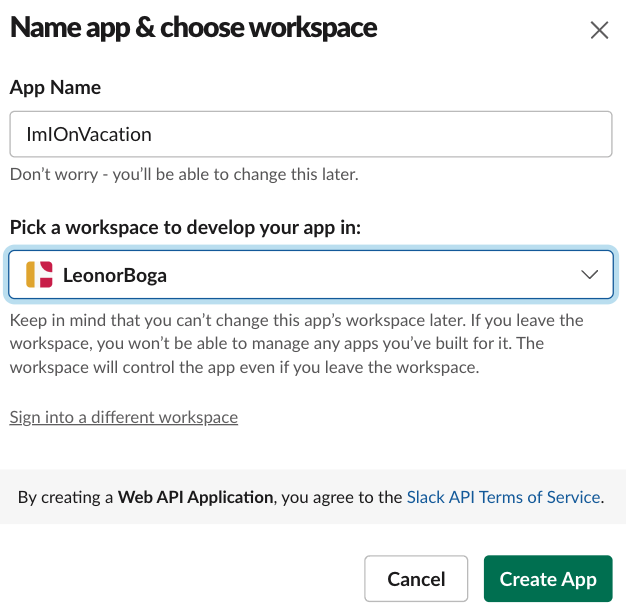
Task: Open the LeonorBoga workspace dropdown
Action: 311,275
